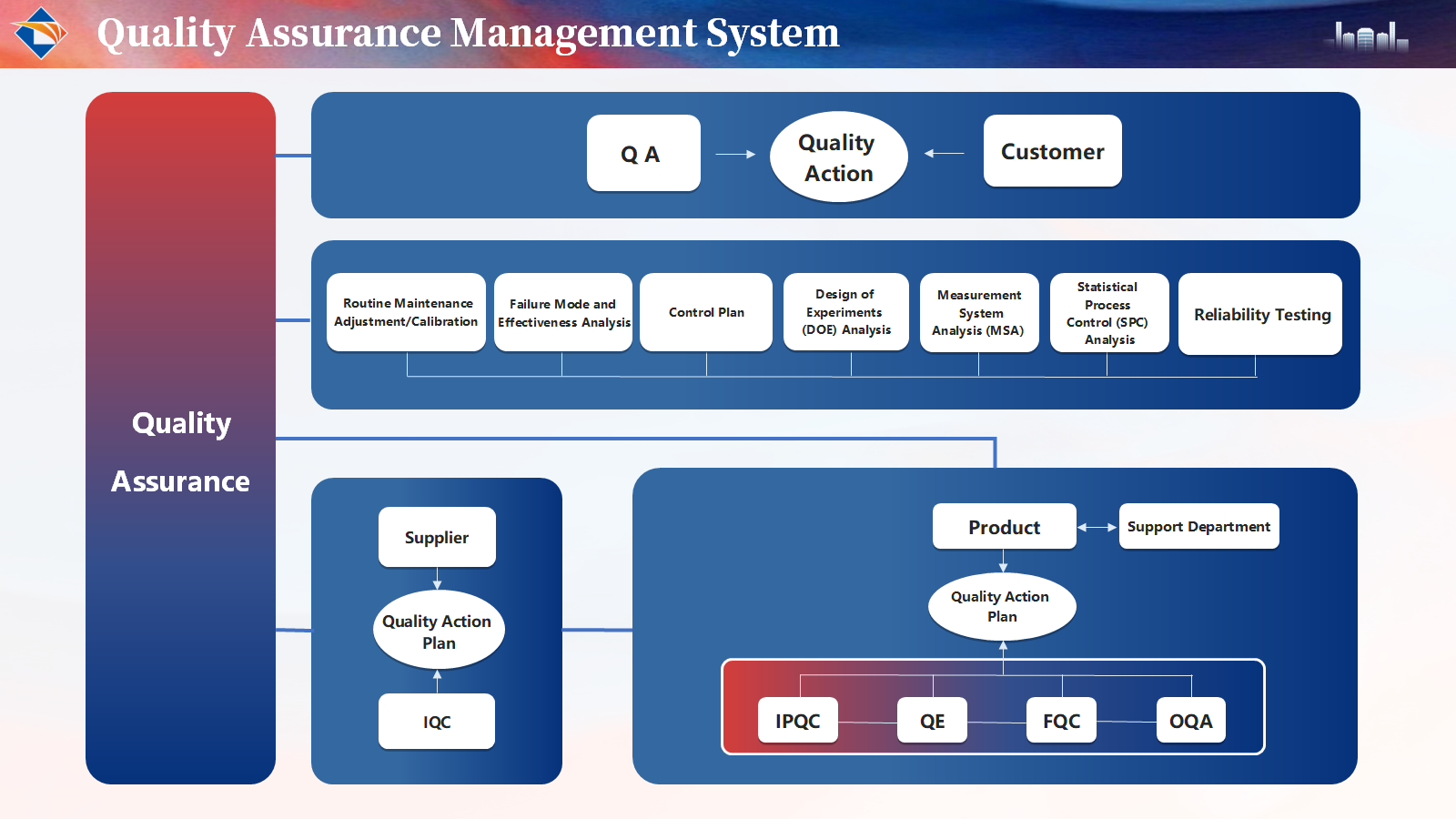Click the Product box
This screenshot has height=819, width=1456.
[1004, 527]
